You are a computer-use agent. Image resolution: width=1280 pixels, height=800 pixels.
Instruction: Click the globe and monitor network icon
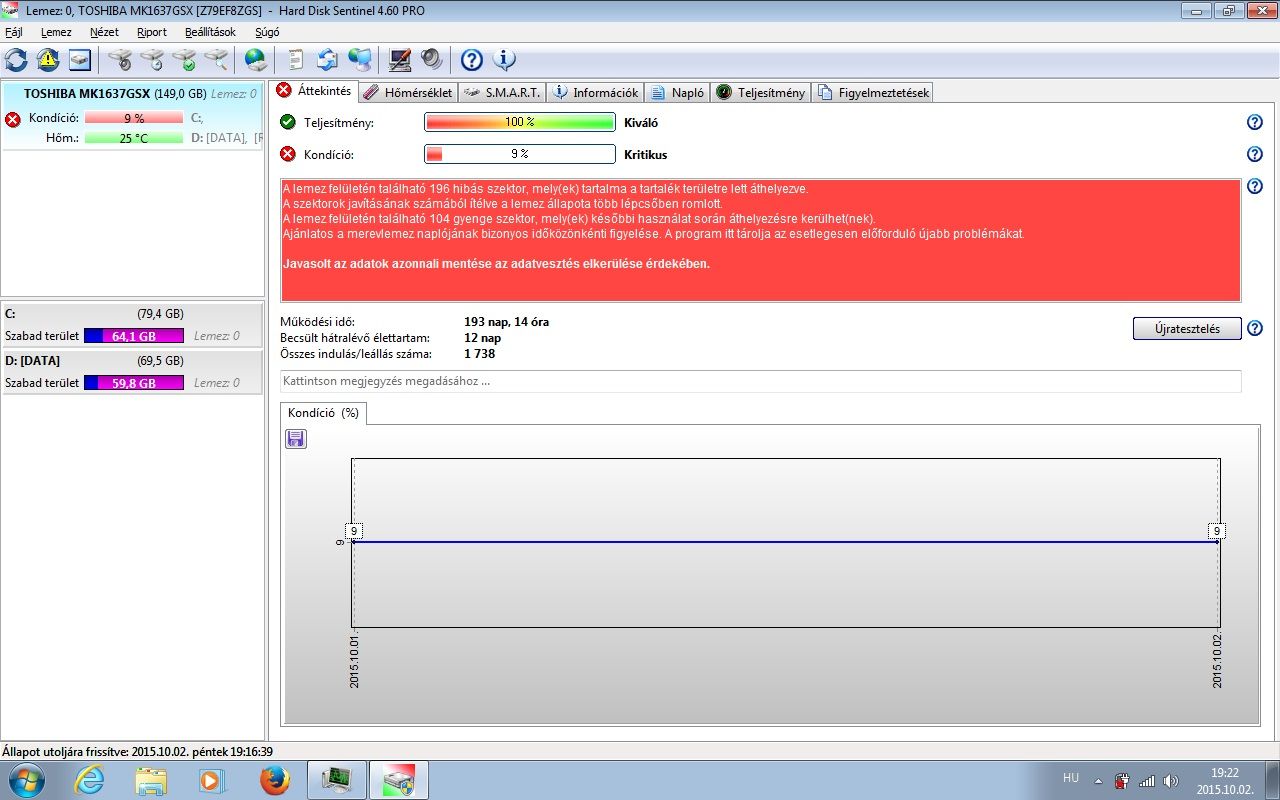[360, 60]
